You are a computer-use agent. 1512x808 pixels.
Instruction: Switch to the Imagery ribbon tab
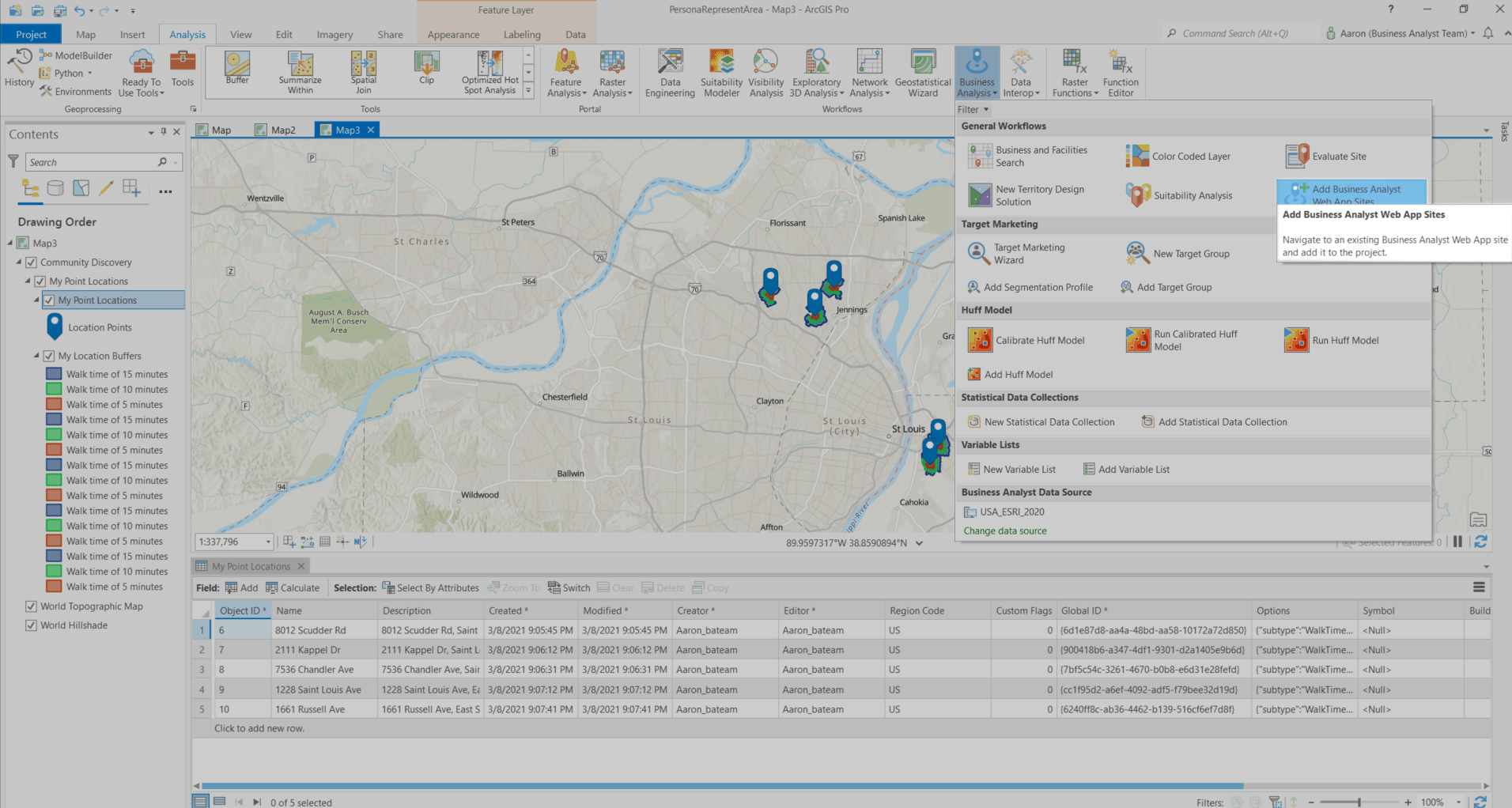[x=334, y=34]
